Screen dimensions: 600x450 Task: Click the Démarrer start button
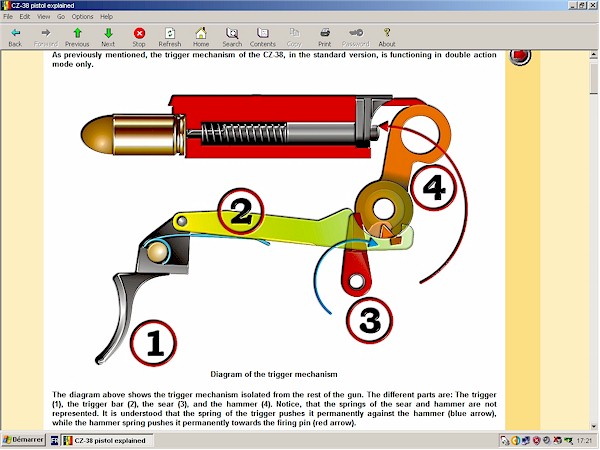click(x=23, y=440)
